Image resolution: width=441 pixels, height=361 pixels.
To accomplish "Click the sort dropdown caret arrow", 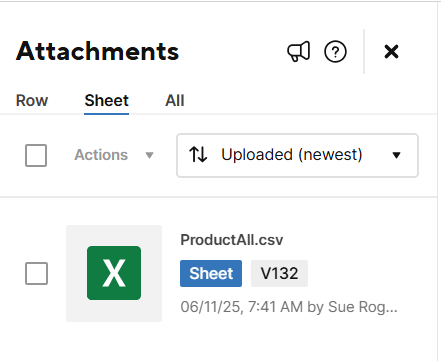I will (x=396, y=155).
